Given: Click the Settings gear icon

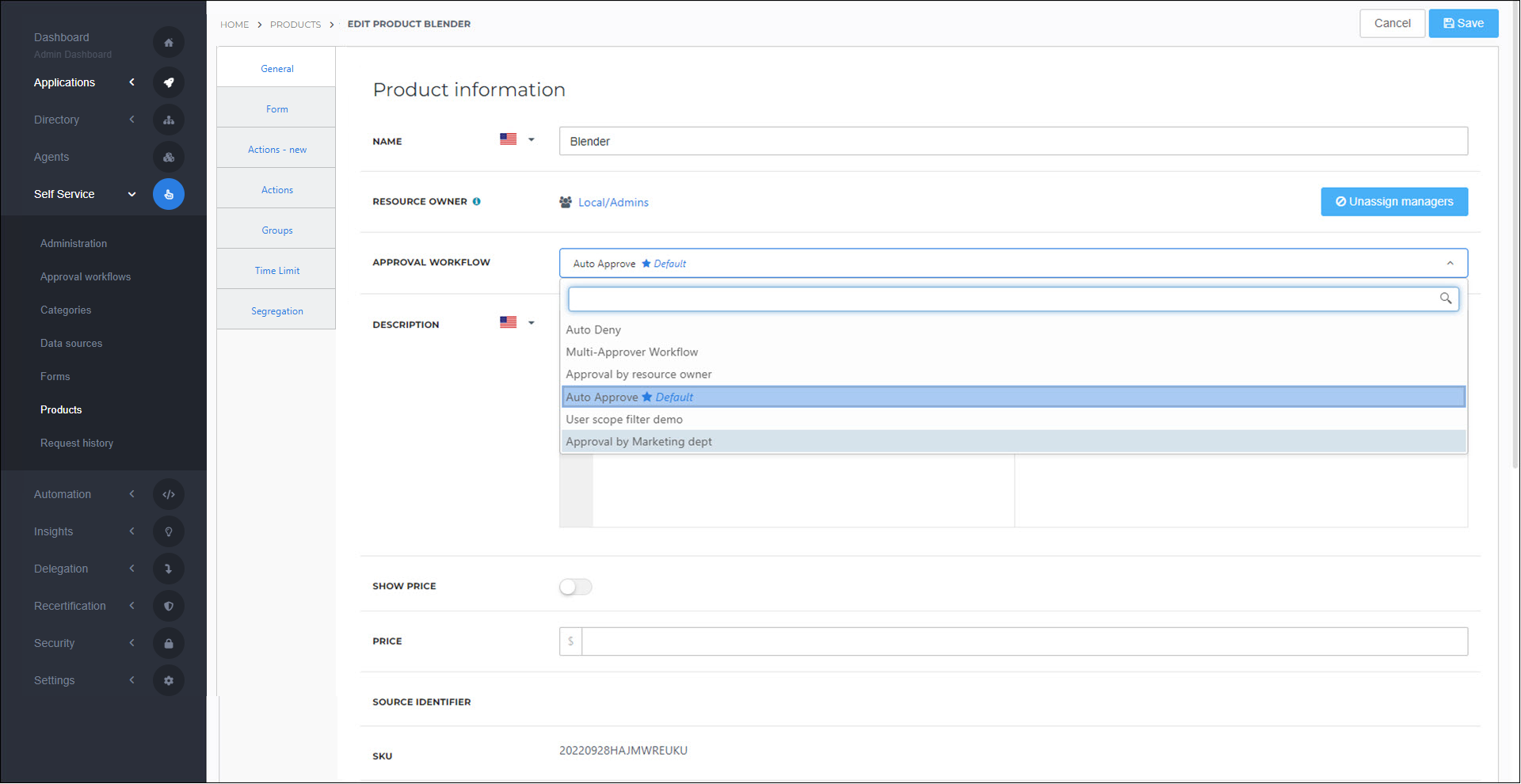Looking at the screenshot, I should (x=168, y=679).
